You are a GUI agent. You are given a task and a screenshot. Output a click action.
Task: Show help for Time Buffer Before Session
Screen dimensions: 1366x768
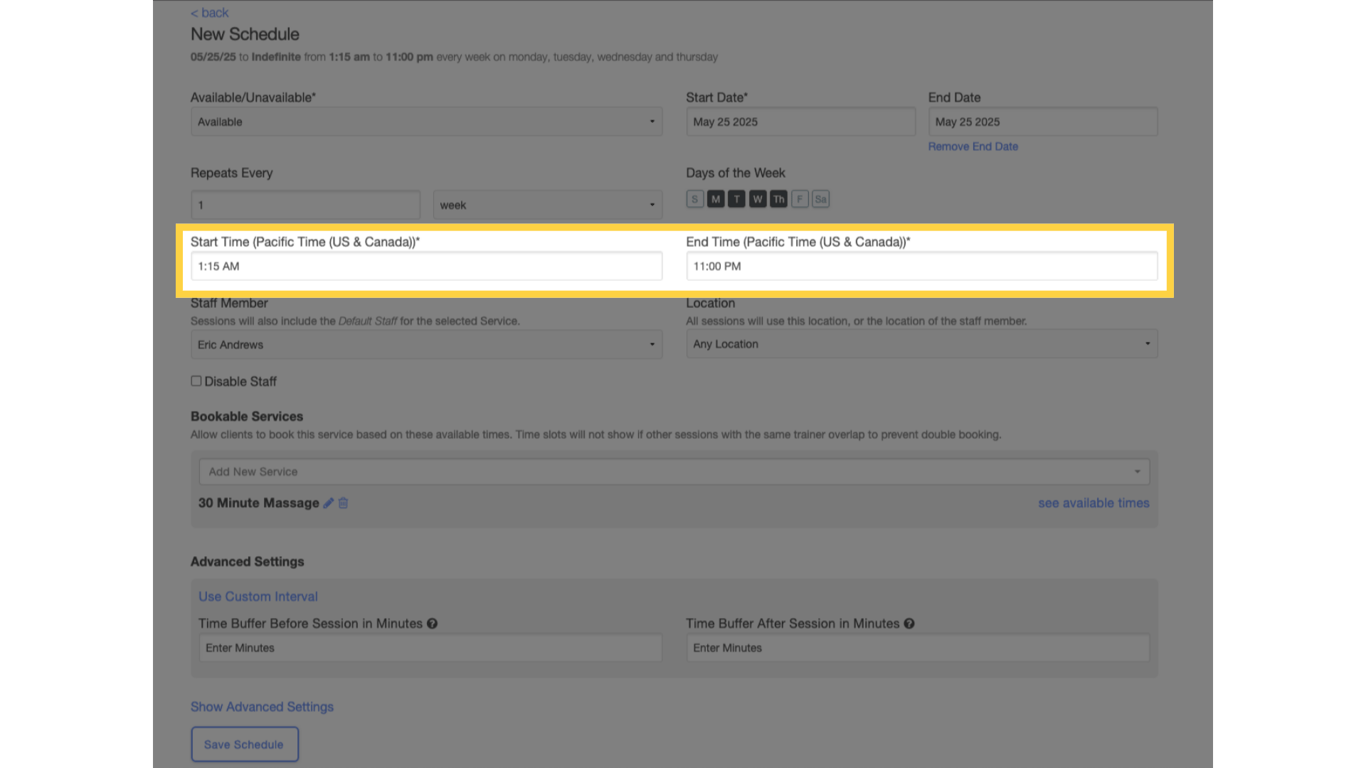pyautogui.click(x=432, y=624)
